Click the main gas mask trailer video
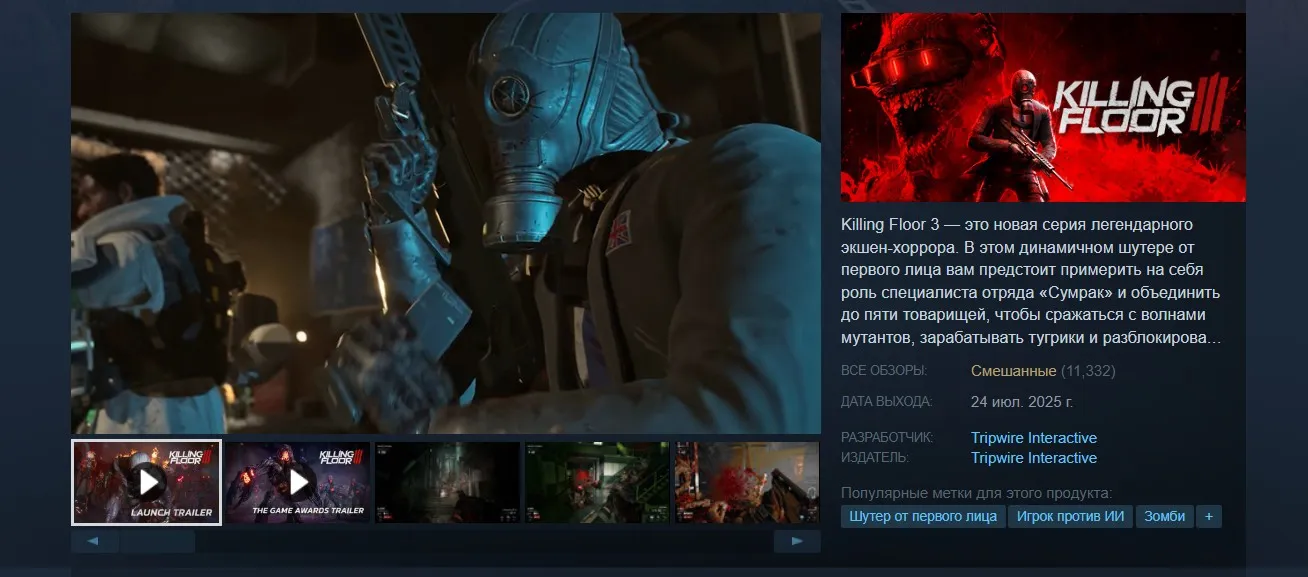The image size is (1308, 577). click(446, 223)
